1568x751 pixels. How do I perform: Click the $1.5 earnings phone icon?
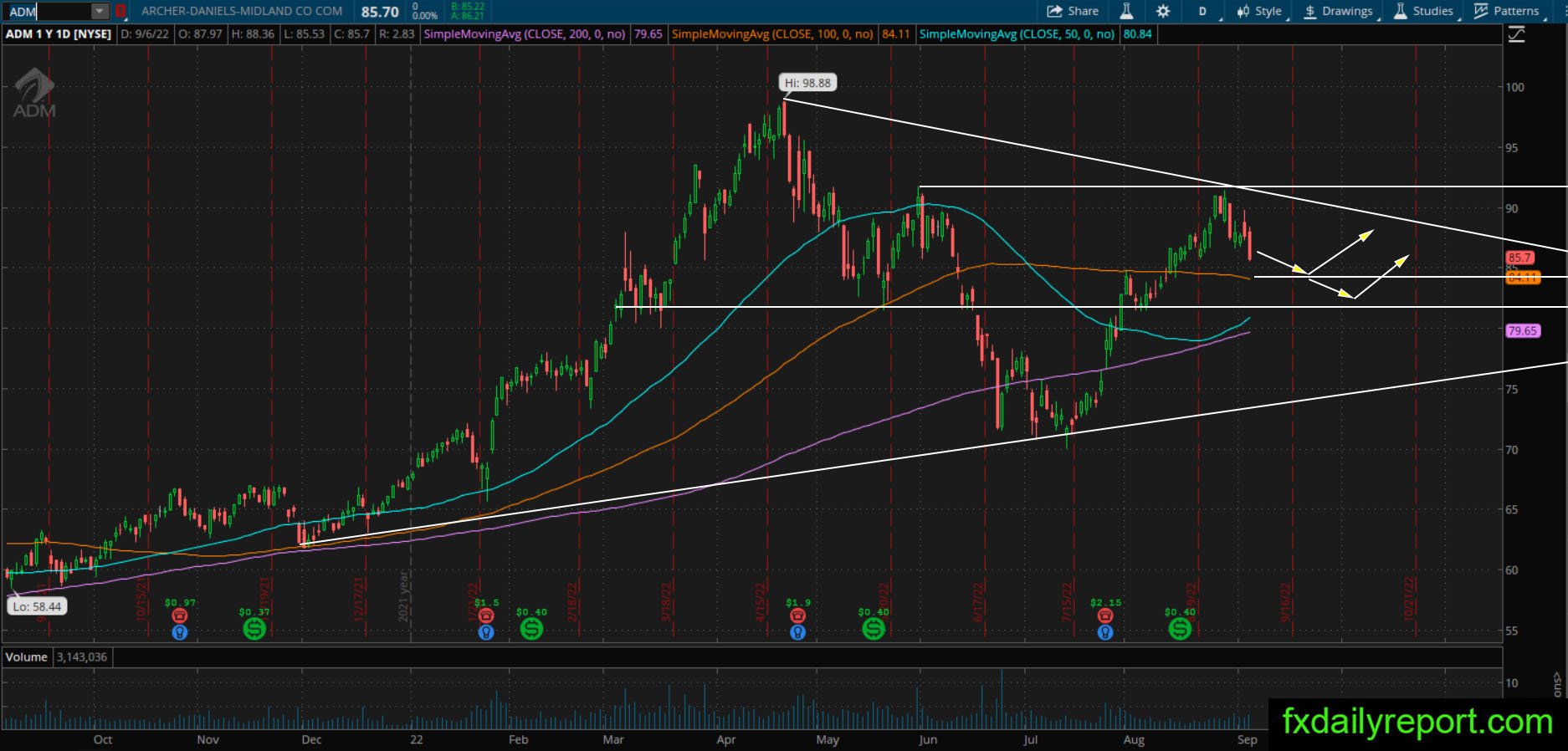click(486, 616)
